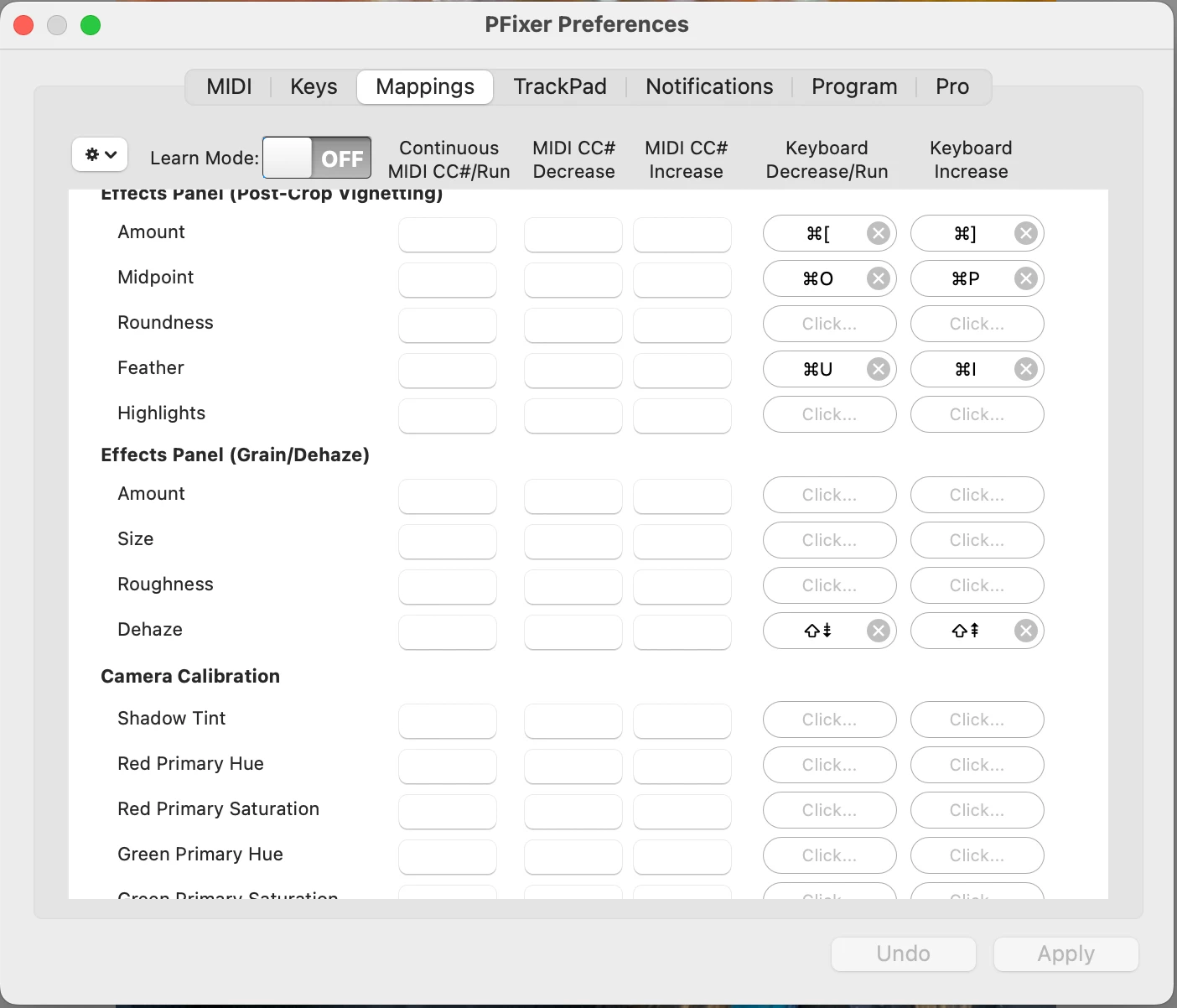
Task: Click Grain Amount MIDI CC increase field
Action: [682, 496]
